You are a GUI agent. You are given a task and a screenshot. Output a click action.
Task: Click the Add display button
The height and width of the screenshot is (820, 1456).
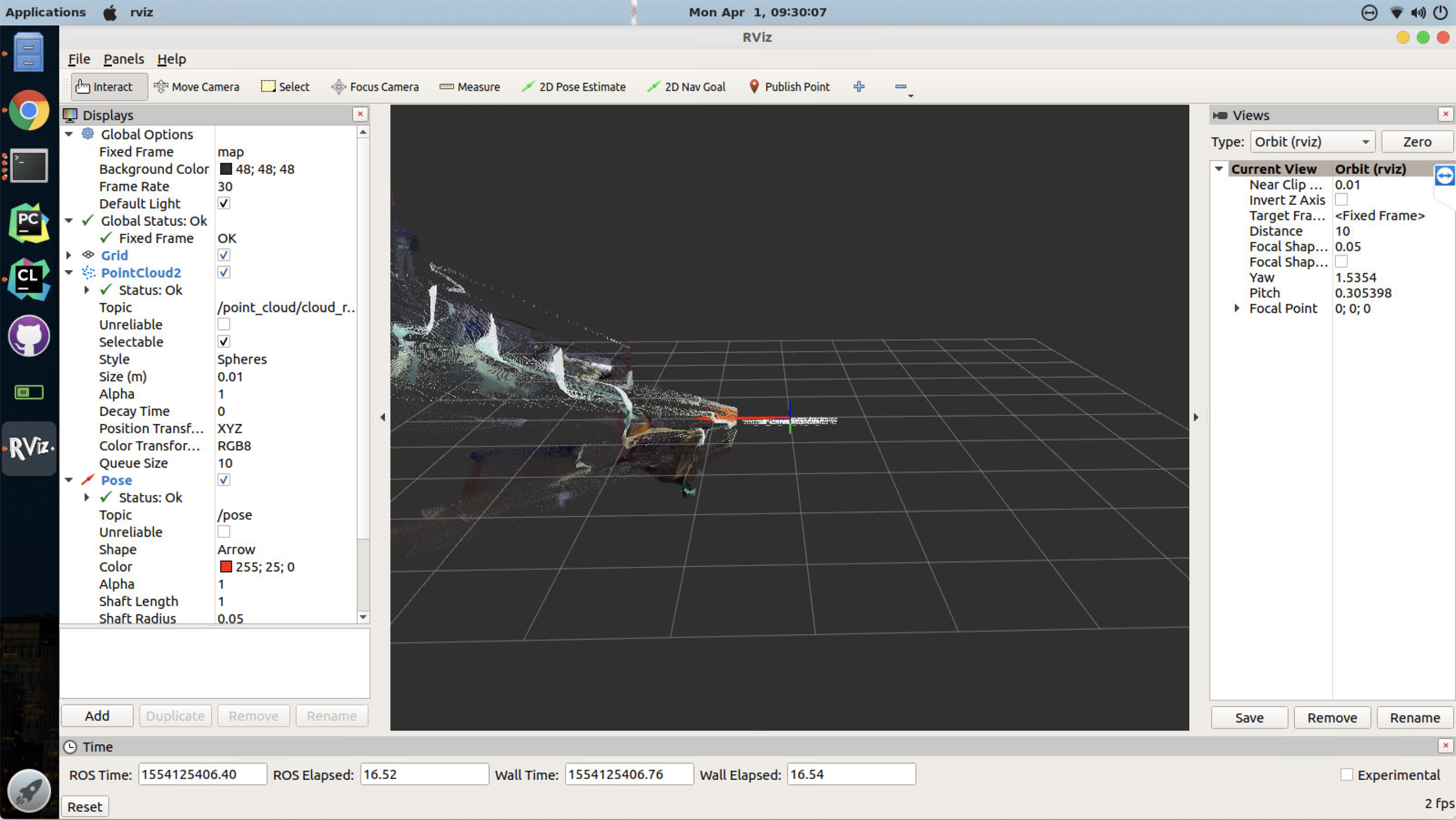pyautogui.click(x=97, y=716)
